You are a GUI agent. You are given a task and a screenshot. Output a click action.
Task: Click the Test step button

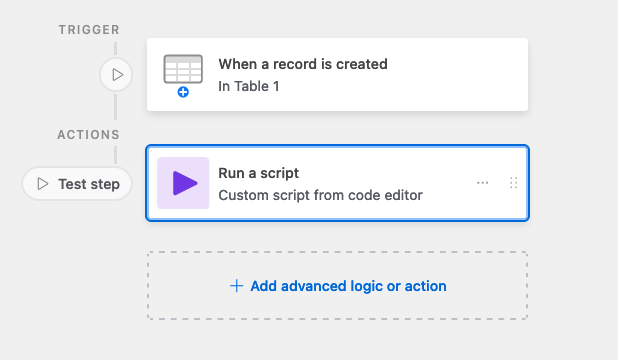[x=77, y=184]
